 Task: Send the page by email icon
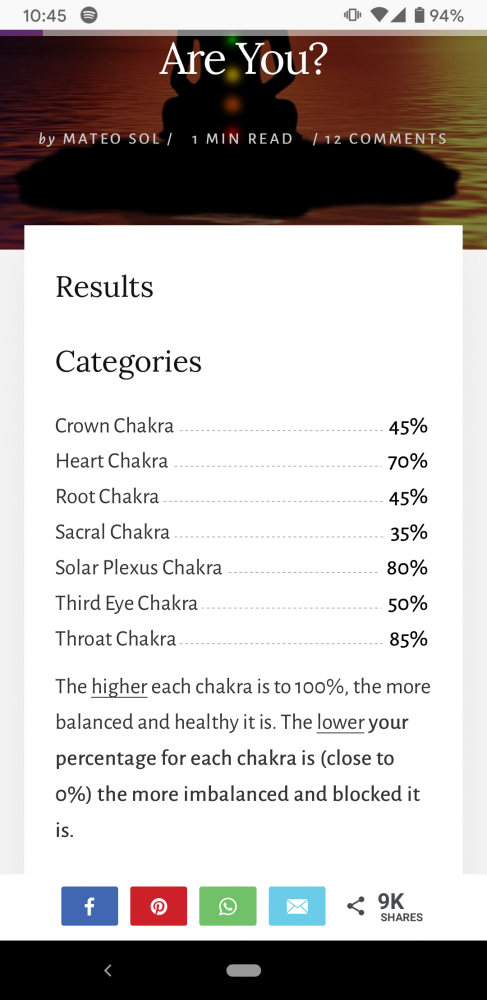tap(297, 906)
